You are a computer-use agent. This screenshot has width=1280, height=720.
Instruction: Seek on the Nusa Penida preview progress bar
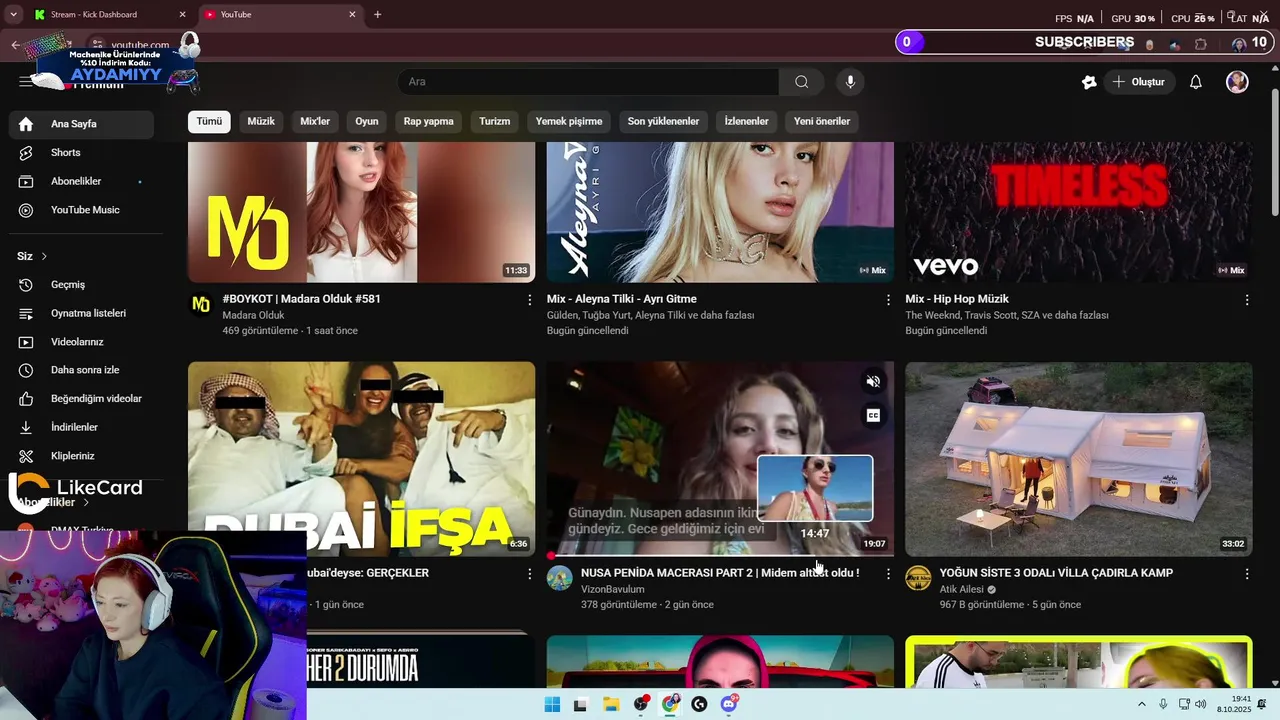pos(720,555)
